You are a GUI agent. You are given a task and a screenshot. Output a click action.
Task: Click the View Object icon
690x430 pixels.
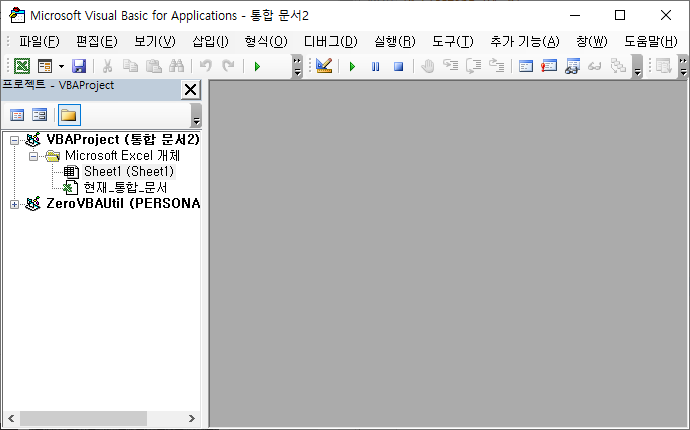tap(40, 115)
